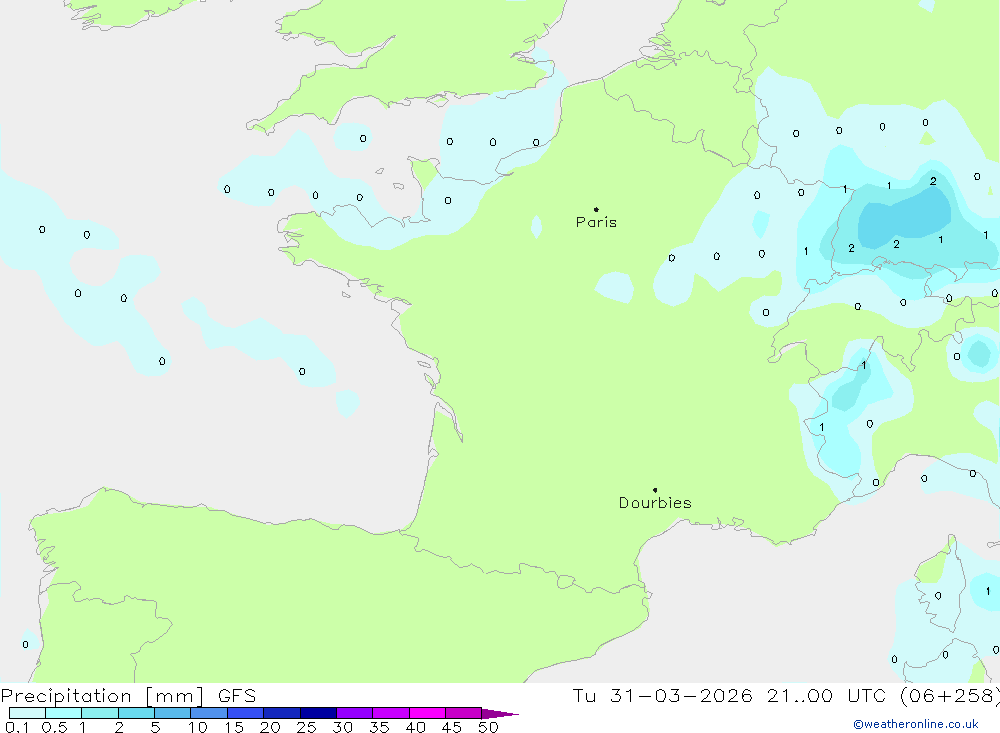Click the legend value 0.1

[17, 727]
